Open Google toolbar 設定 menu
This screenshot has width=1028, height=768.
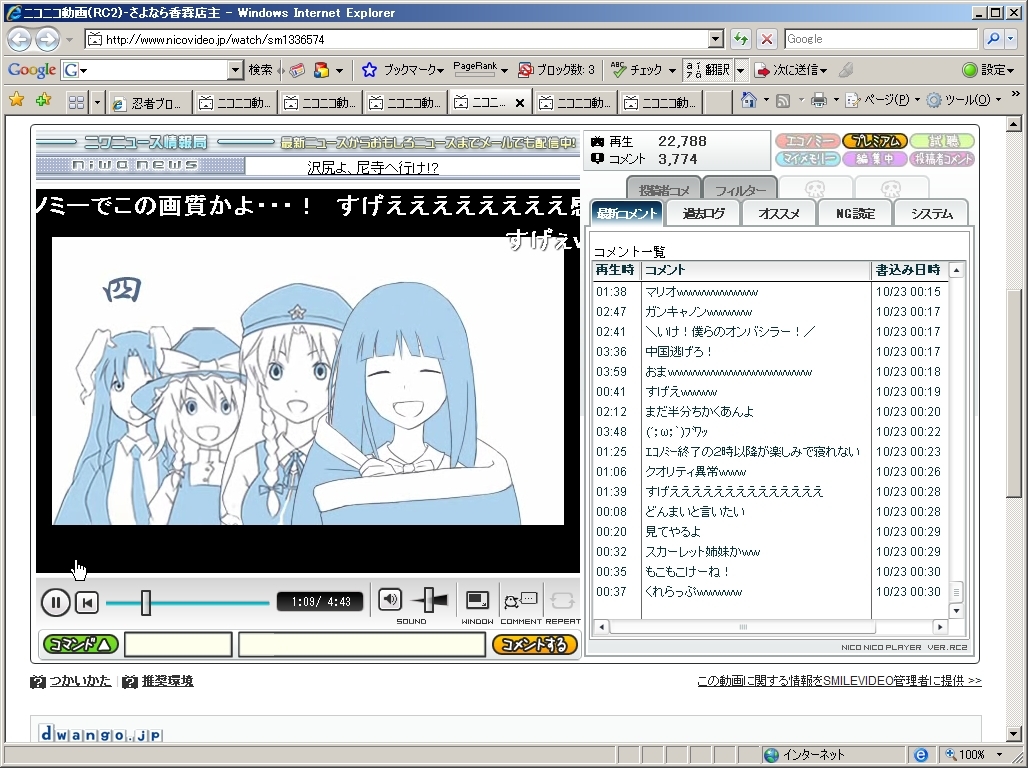click(x=988, y=70)
